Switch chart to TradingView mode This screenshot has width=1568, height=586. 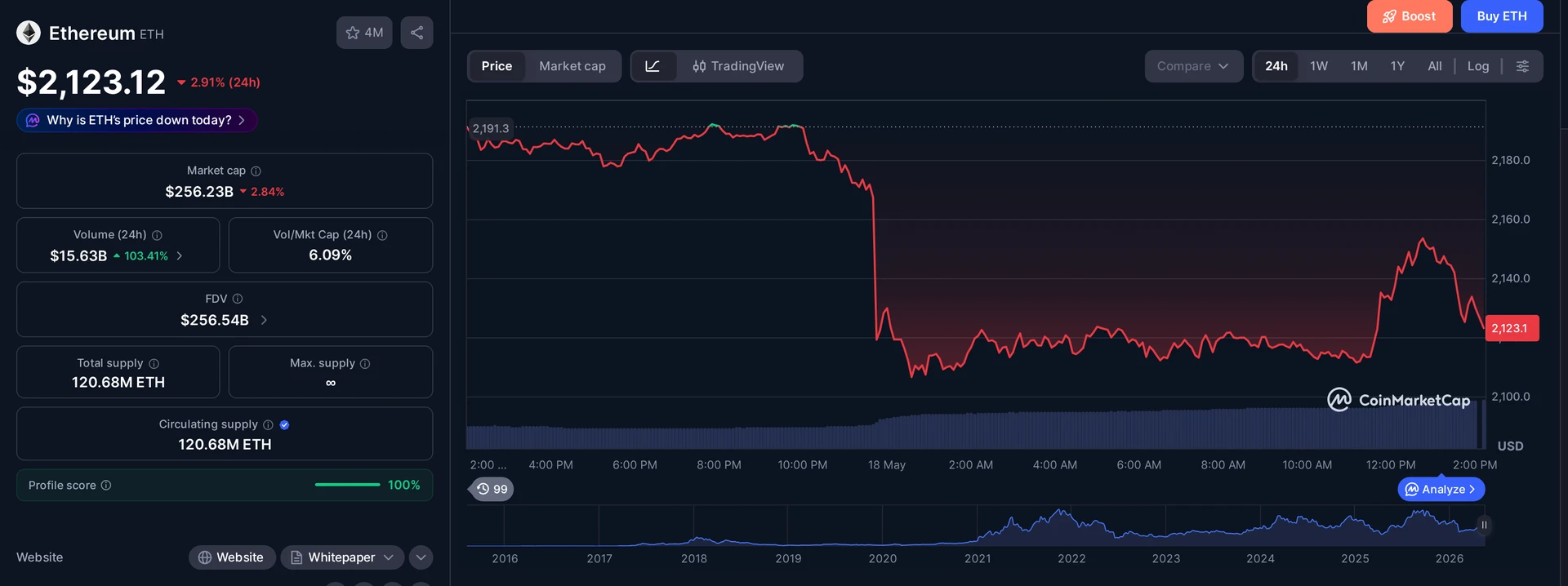[x=738, y=66]
